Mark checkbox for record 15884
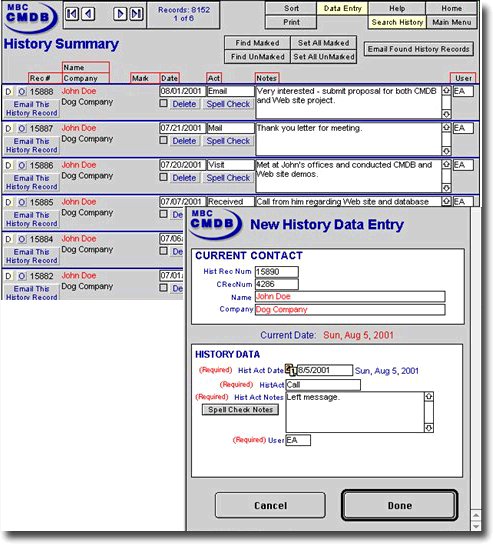Image resolution: width=493 pixels, height=544 pixels. pyautogui.click(x=163, y=251)
